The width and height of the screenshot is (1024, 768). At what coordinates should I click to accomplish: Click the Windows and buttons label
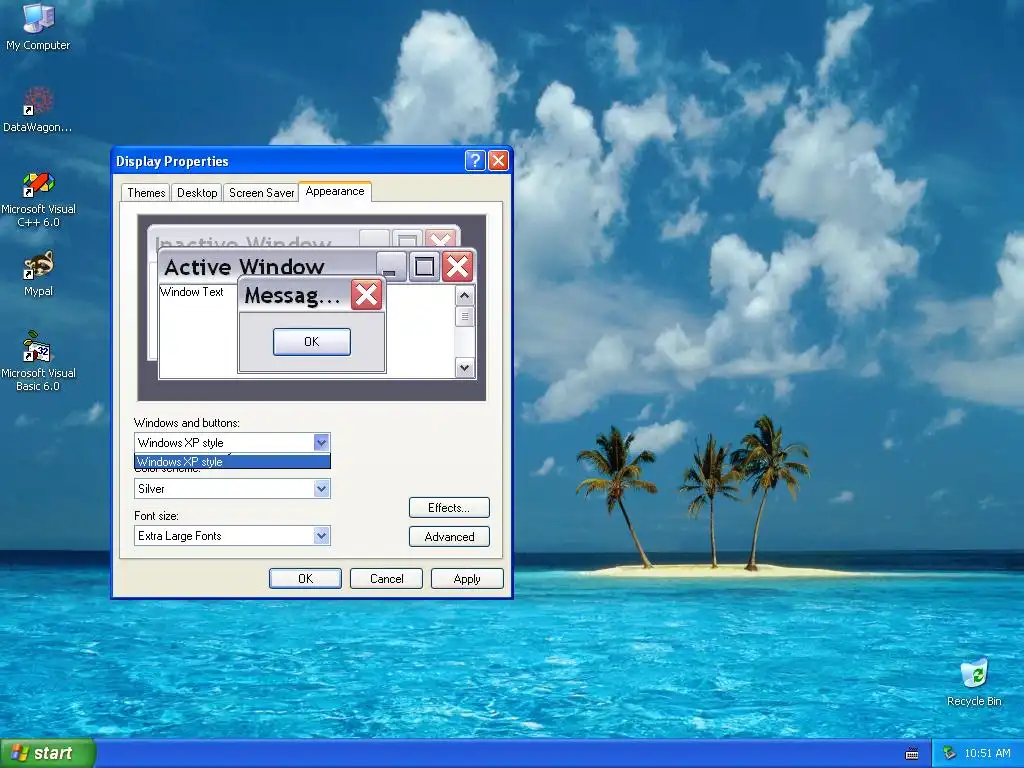click(187, 423)
